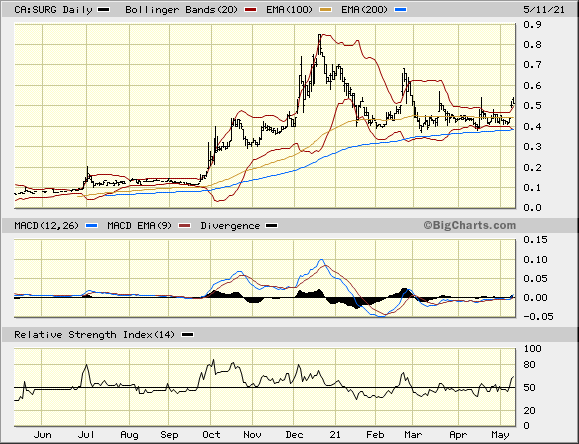
Task: Click the CA:SURG Daily chart title
Action: [x=53, y=10]
